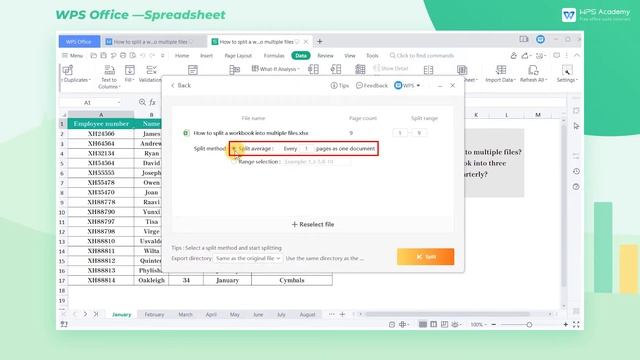
Task: Click the WPS Office home tab button
Action: [79, 42]
